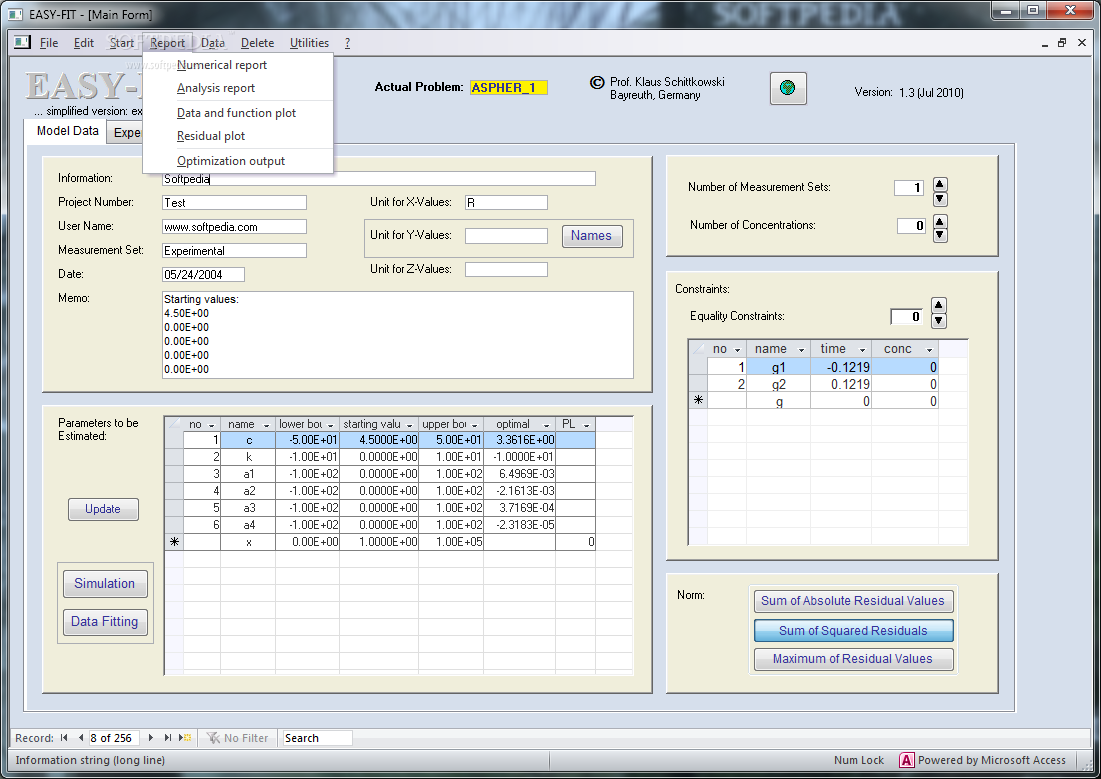Go to next record arrow

pyautogui.click(x=150, y=738)
